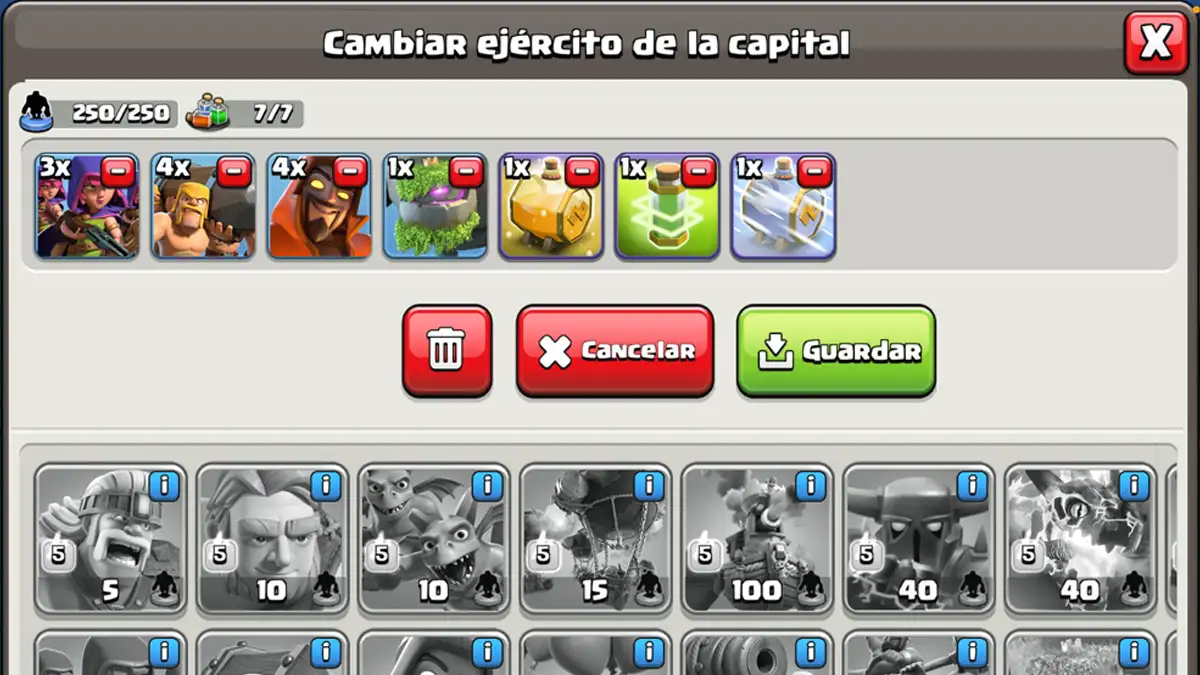Image resolution: width=1200 pixels, height=675 pixels.
Task: Close the Cambiar ejército dialog
Action: 1156,43
